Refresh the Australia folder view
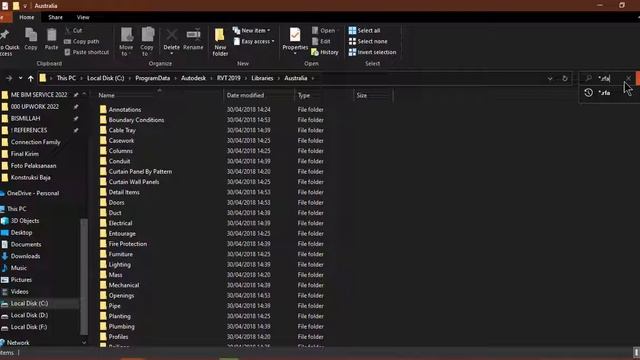Screen dimensions: 640x360 pos(565,78)
